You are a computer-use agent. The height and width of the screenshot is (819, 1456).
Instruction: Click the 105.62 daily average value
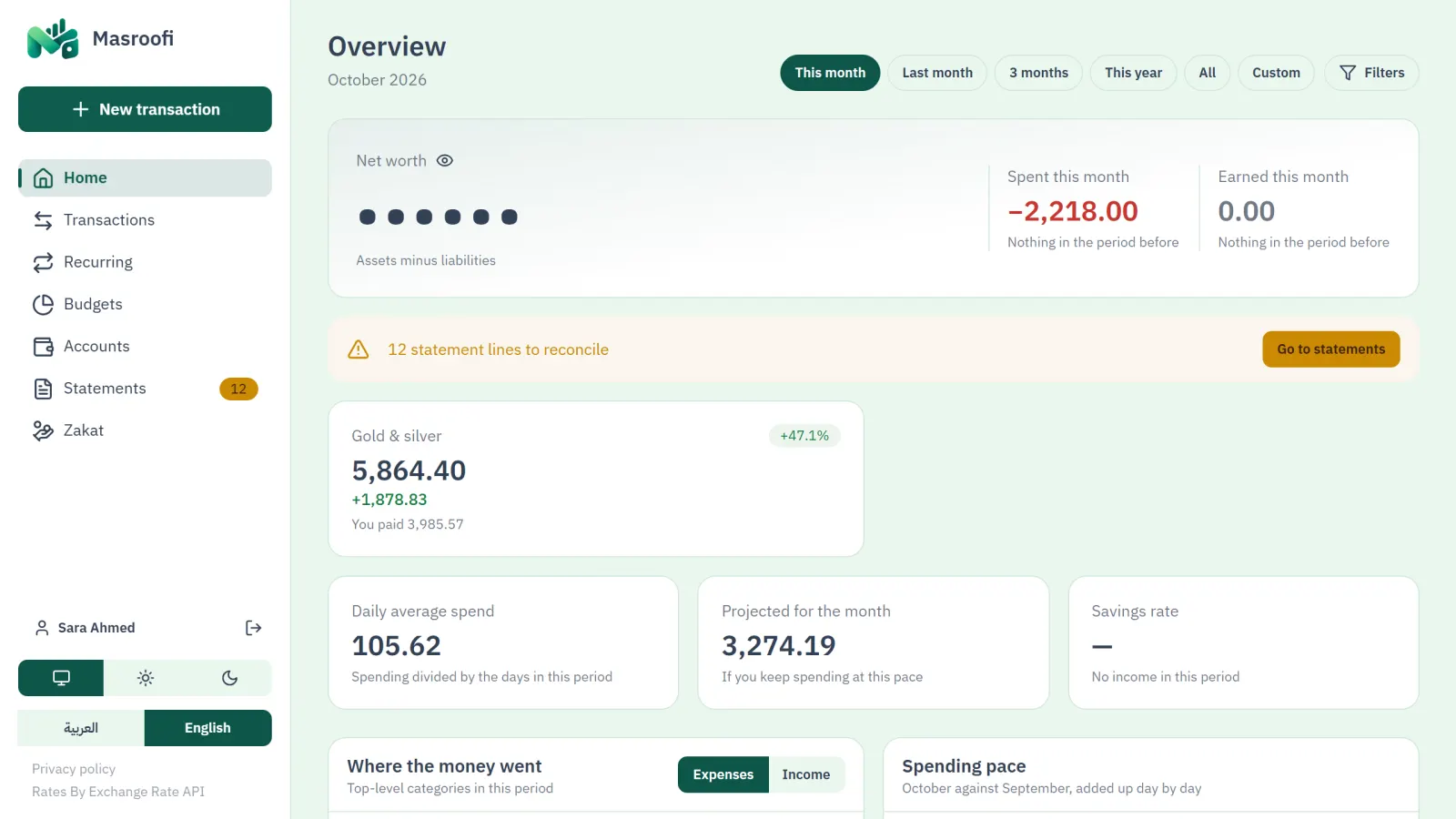[397, 646]
